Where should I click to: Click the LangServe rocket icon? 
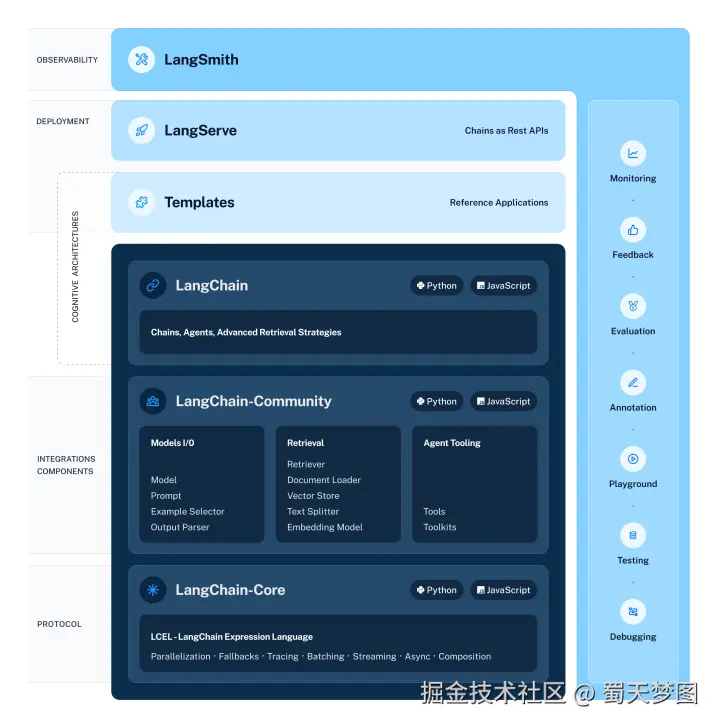[142, 130]
